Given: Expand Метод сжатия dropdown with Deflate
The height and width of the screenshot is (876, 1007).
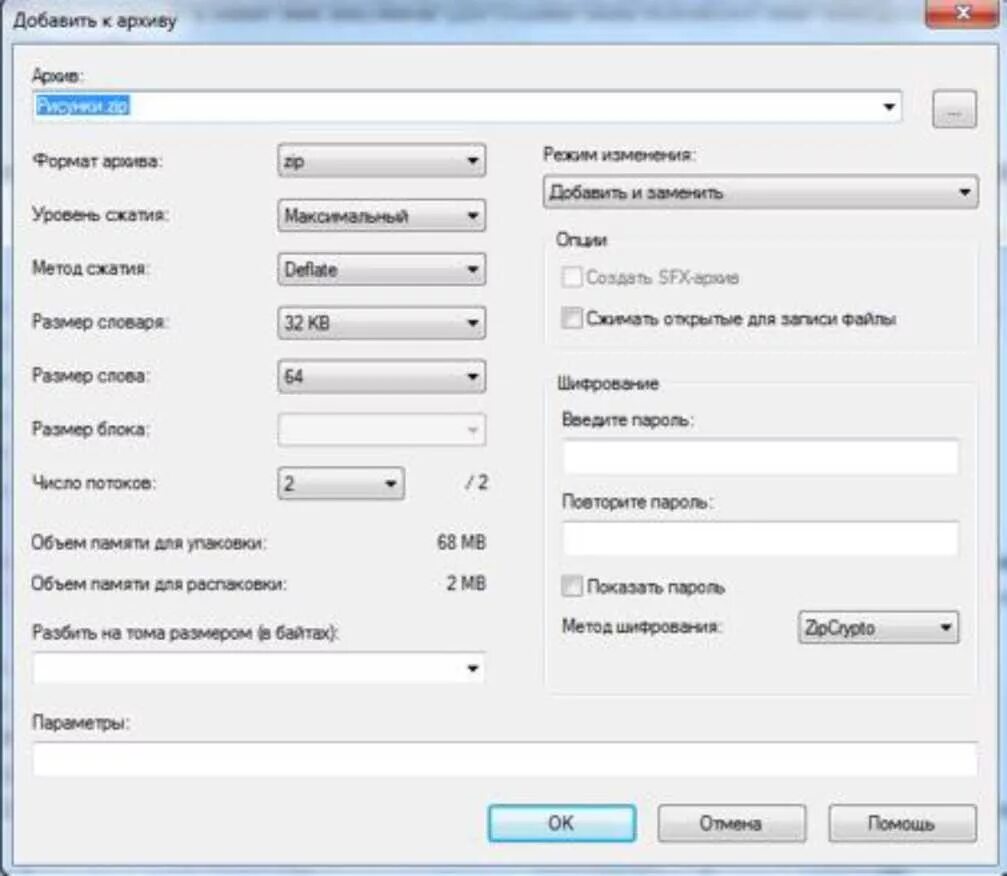Looking at the screenshot, I should click(381, 269).
